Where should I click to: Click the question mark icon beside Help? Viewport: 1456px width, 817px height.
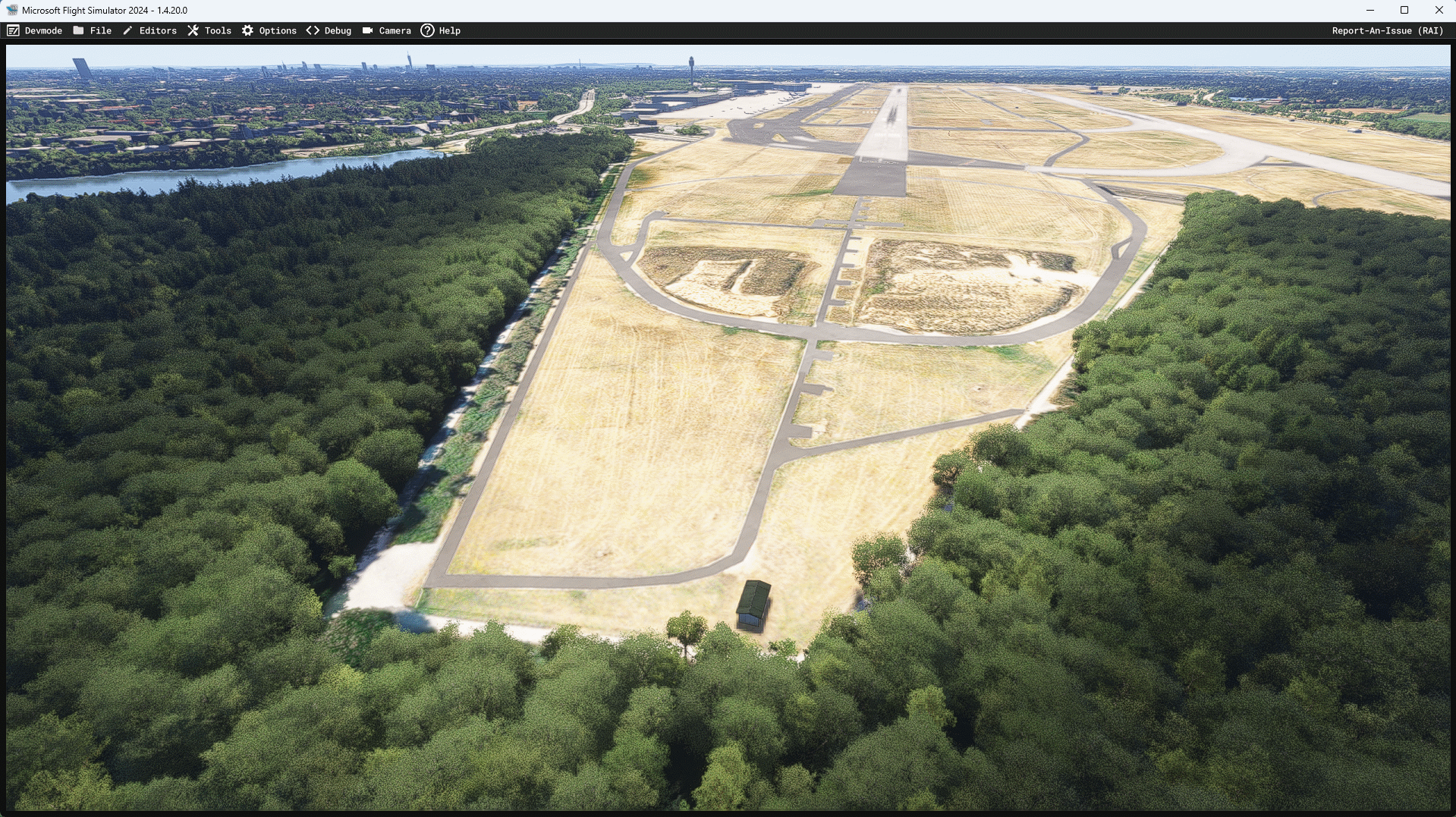(x=426, y=30)
